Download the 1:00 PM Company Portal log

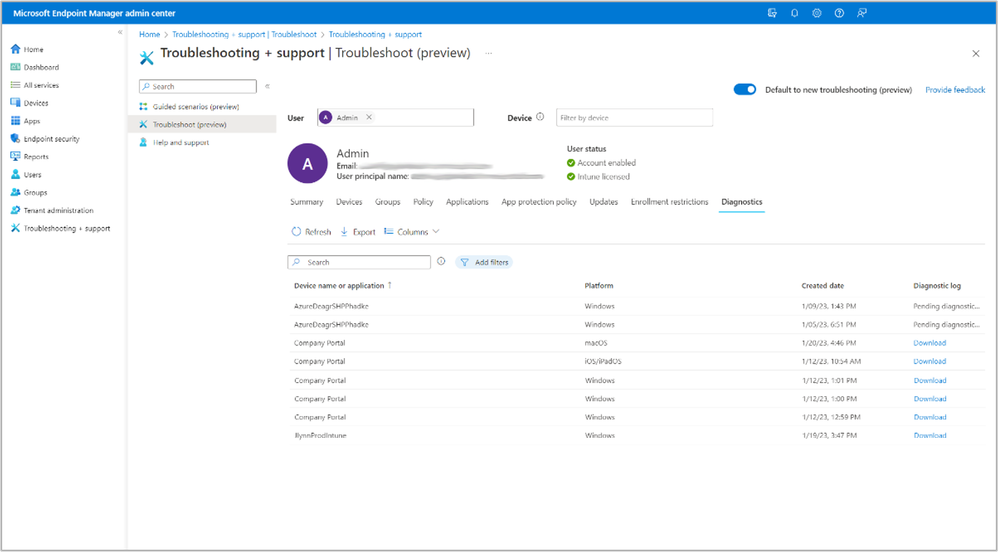pyautogui.click(x=930, y=399)
